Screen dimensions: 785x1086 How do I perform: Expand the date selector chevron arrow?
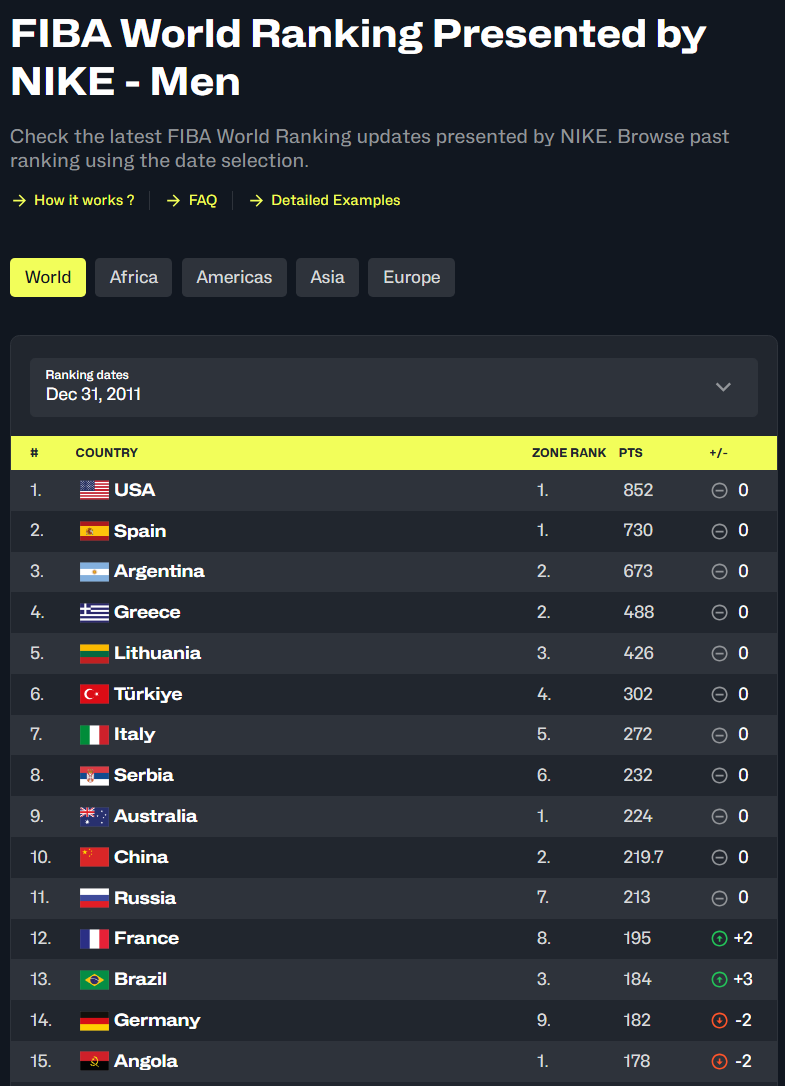tap(723, 387)
